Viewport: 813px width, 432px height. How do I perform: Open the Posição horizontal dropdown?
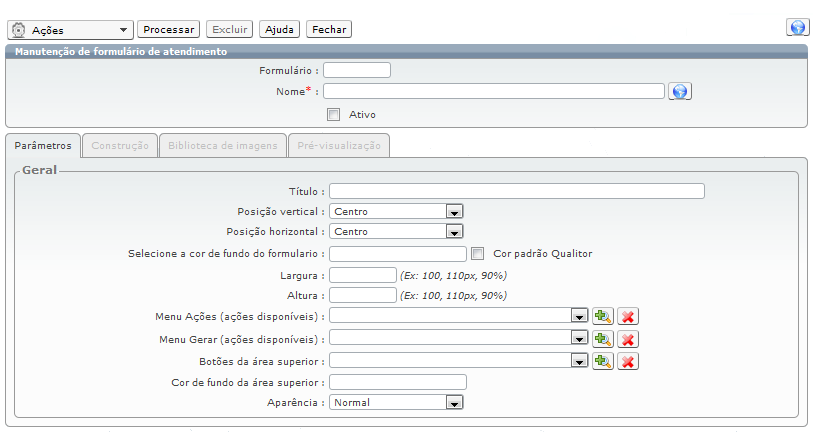[396, 231]
